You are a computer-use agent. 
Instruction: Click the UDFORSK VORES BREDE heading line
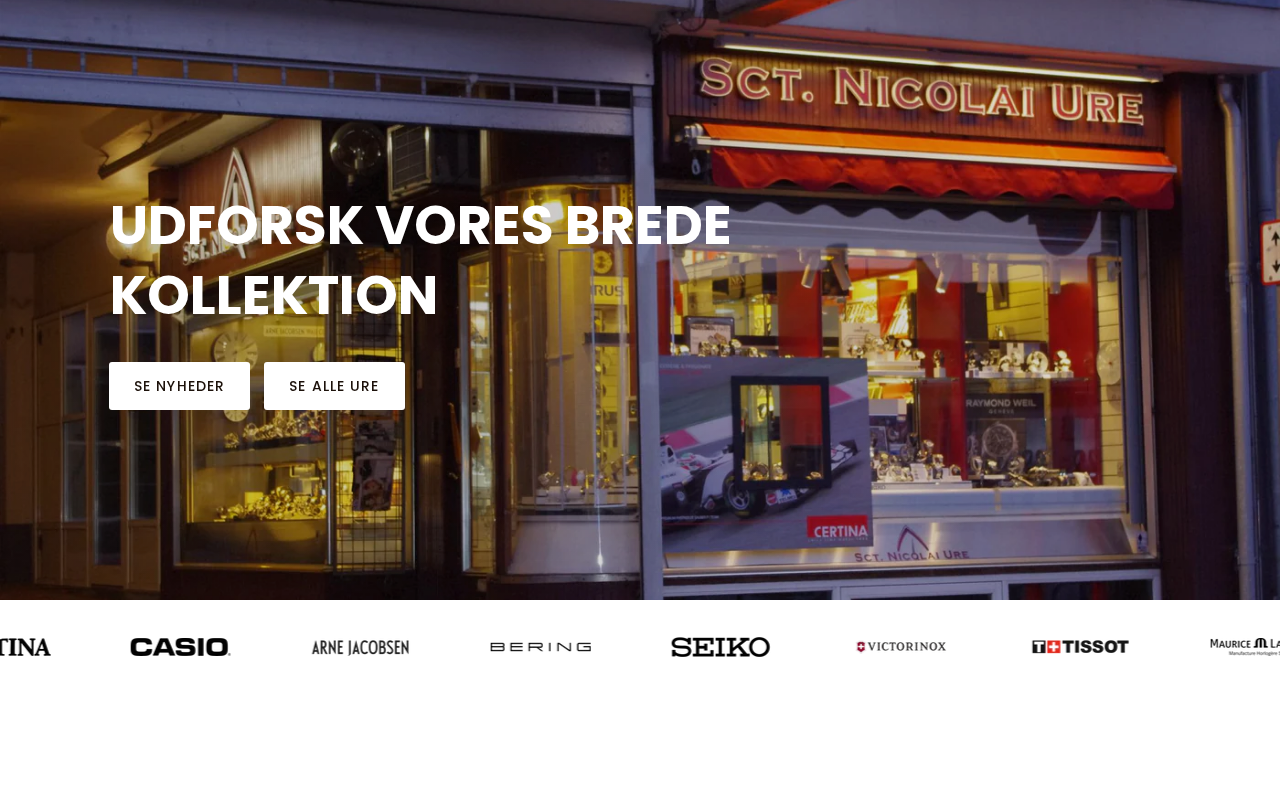point(421,226)
